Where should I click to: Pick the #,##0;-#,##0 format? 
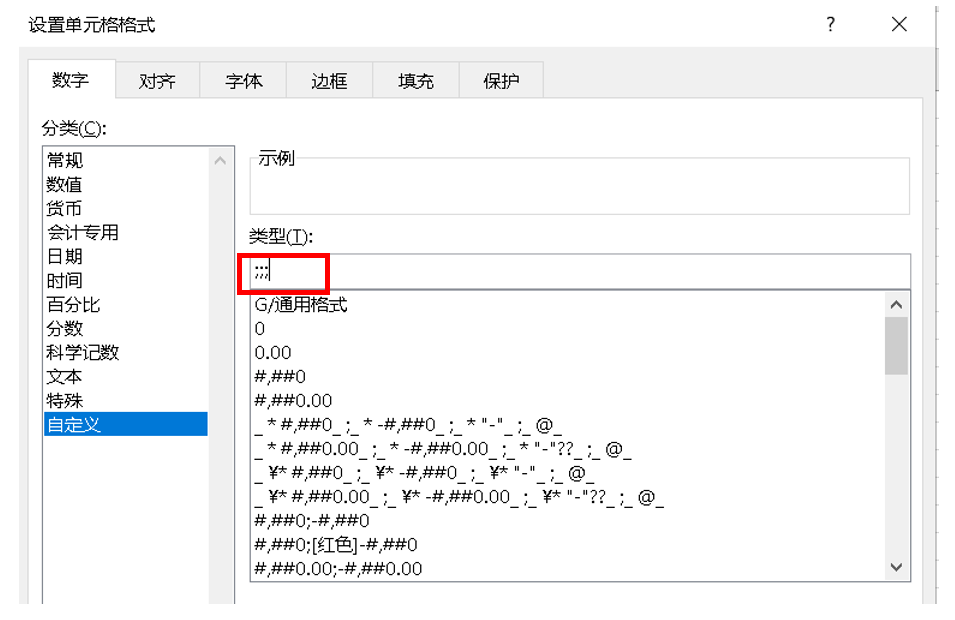(568, 521)
